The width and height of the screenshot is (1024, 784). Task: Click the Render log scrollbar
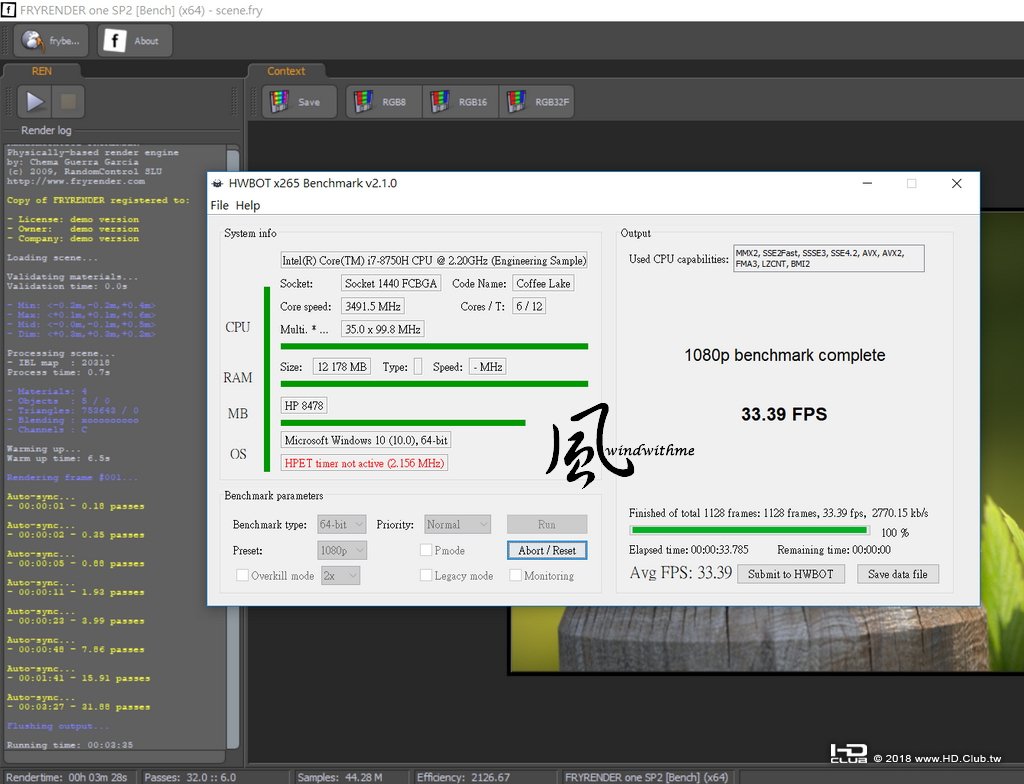232,448
